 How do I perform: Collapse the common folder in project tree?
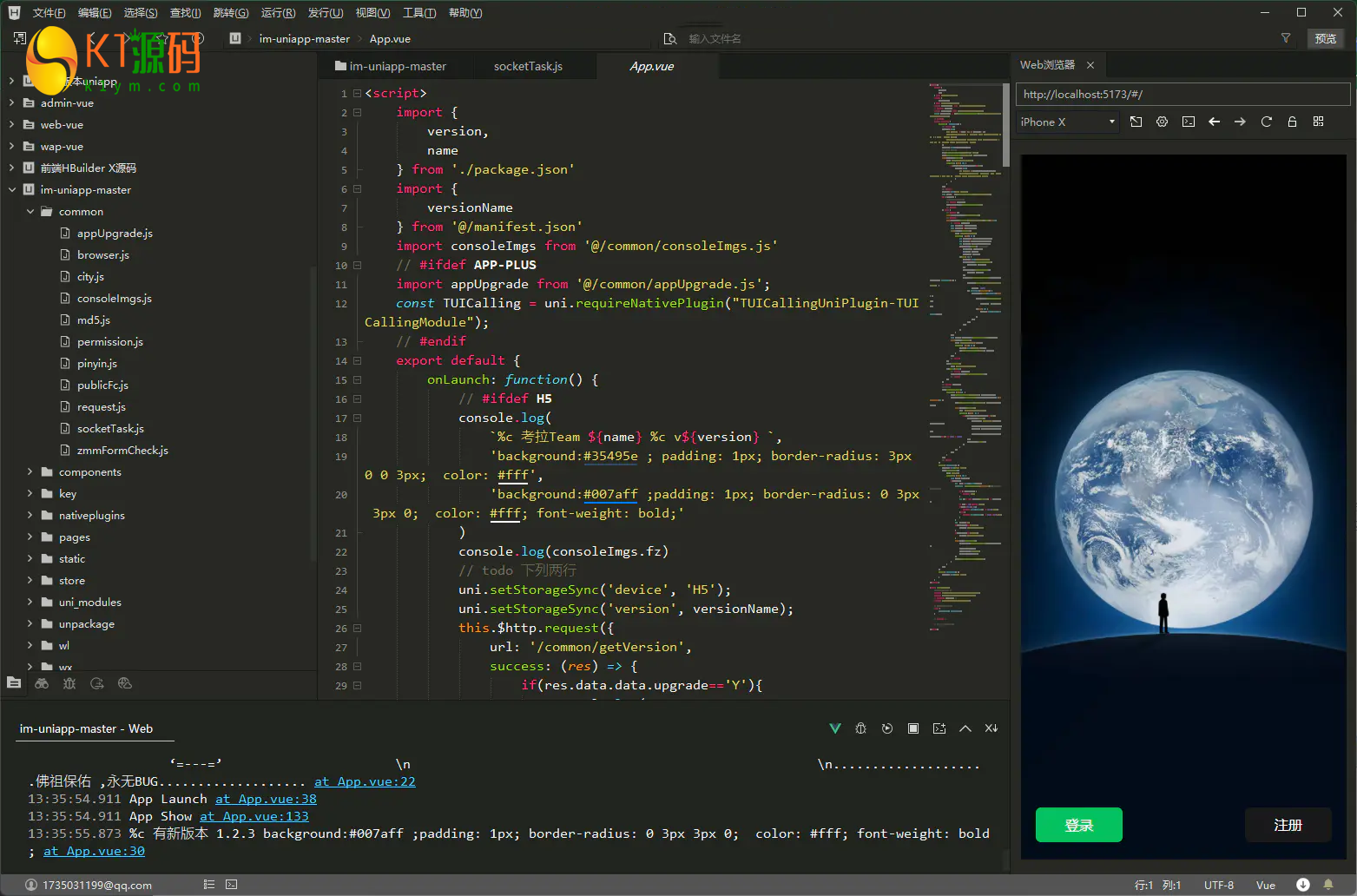(30, 212)
